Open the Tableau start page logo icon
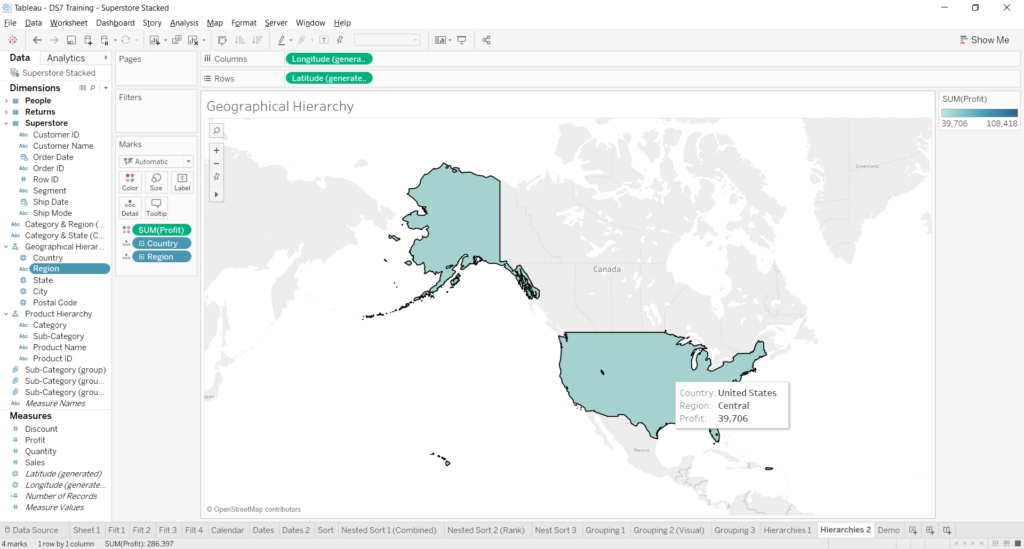The image size is (1024, 549). click(x=12, y=40)
